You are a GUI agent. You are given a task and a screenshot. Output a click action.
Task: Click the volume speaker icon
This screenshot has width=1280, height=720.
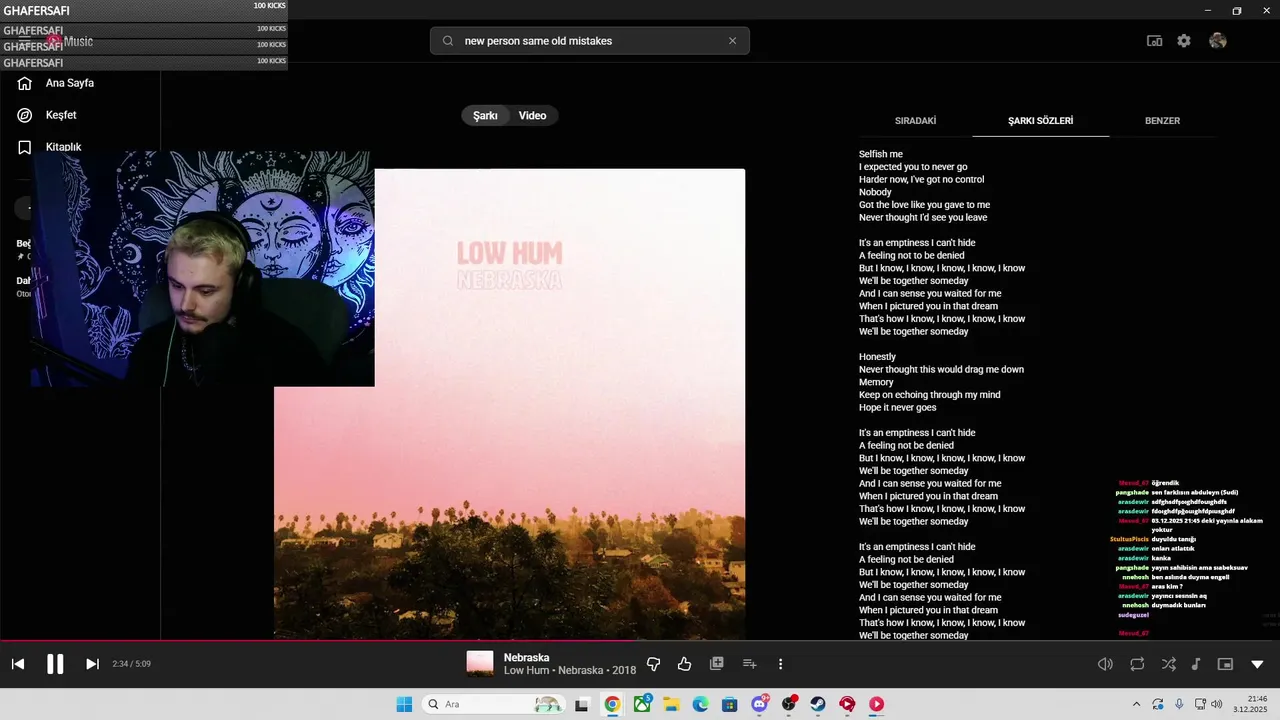coord(1105,664)
